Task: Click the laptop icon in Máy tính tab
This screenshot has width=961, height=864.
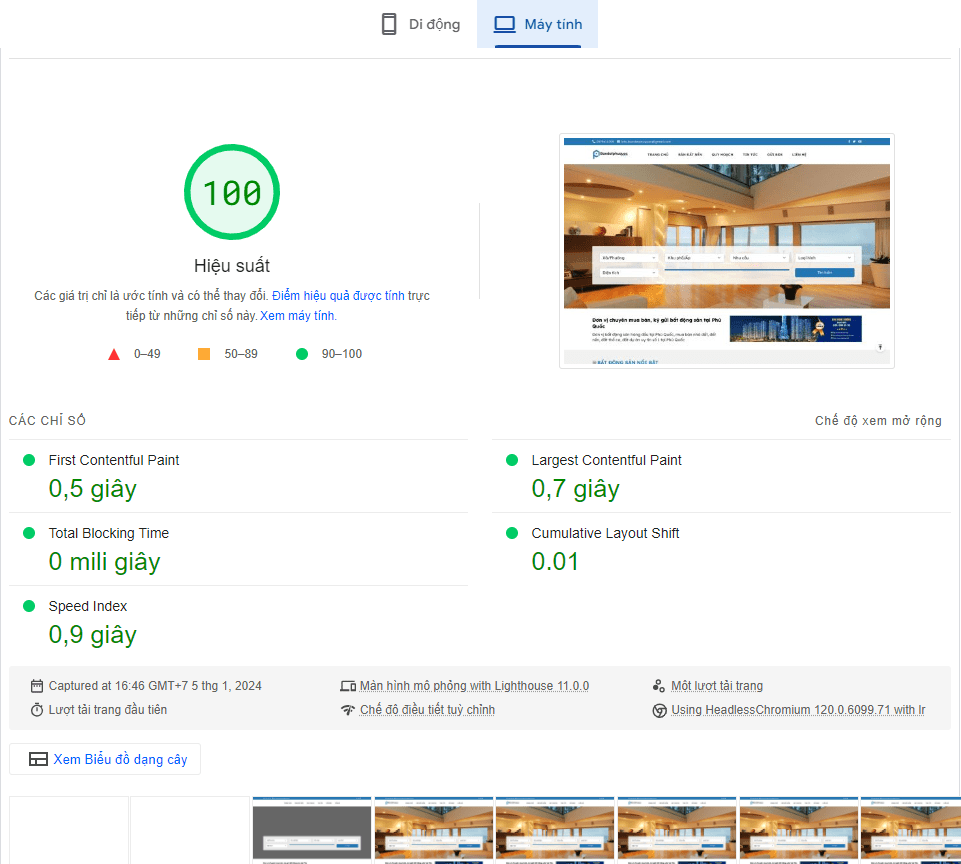Action: 504,24
